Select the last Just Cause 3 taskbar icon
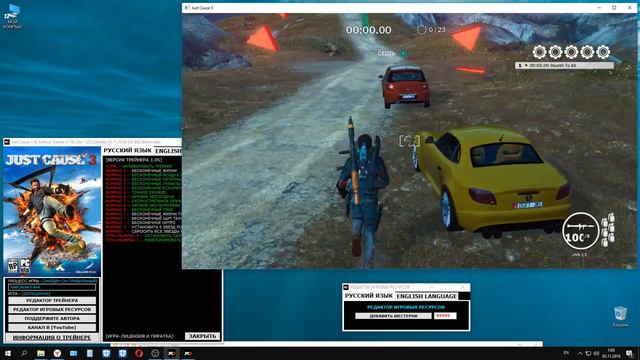Image resolution: width=640 pixels, height=360 pixels. pos(188,353)
